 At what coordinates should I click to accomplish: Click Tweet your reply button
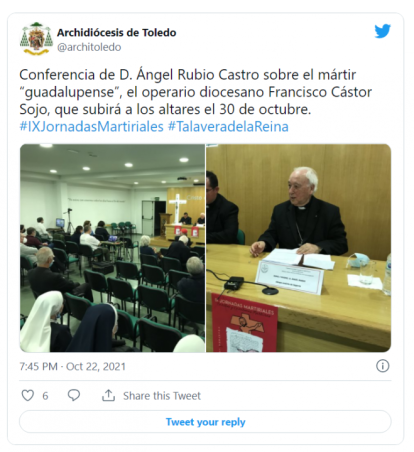pyautogui.click(x=205, y=422)
